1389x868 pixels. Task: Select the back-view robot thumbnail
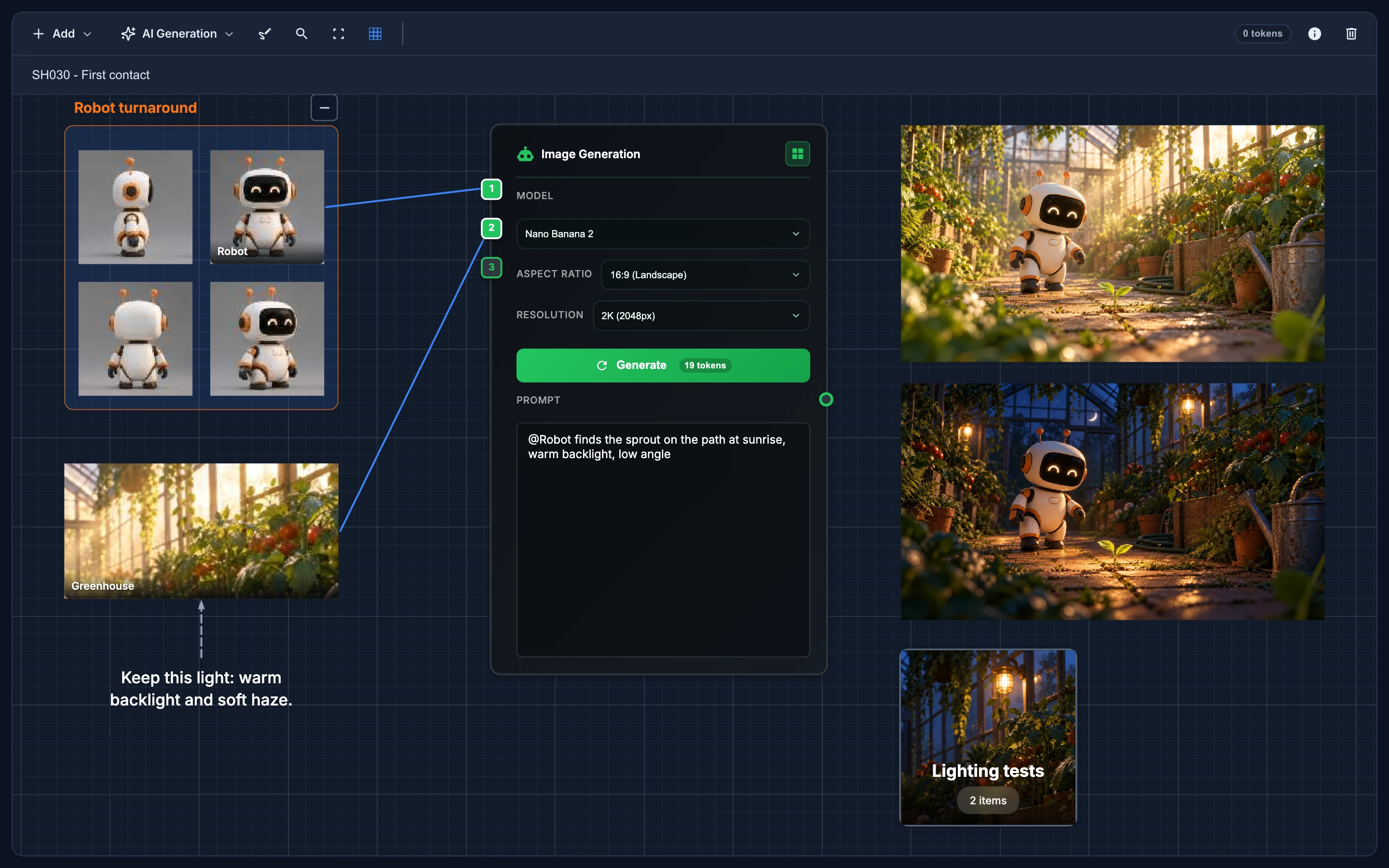coord(136,339)
